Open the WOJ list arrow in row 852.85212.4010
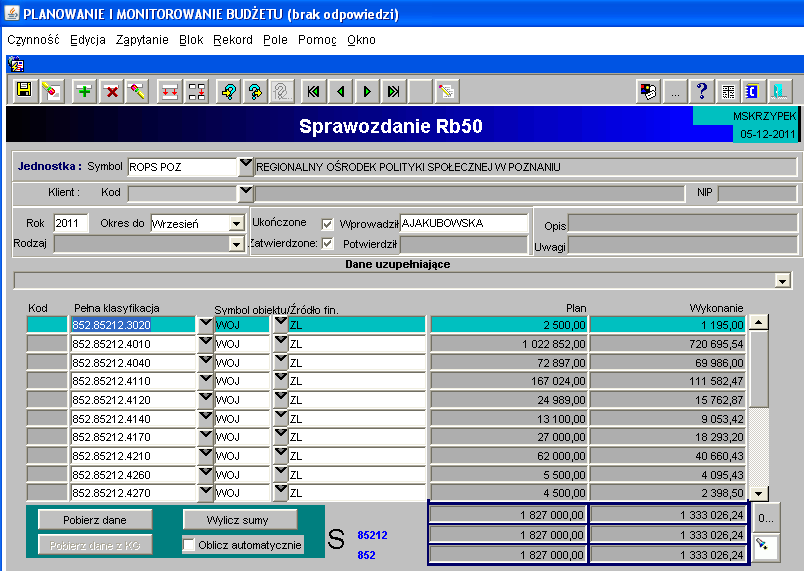 pyautogui.click(x=280, y=343)
